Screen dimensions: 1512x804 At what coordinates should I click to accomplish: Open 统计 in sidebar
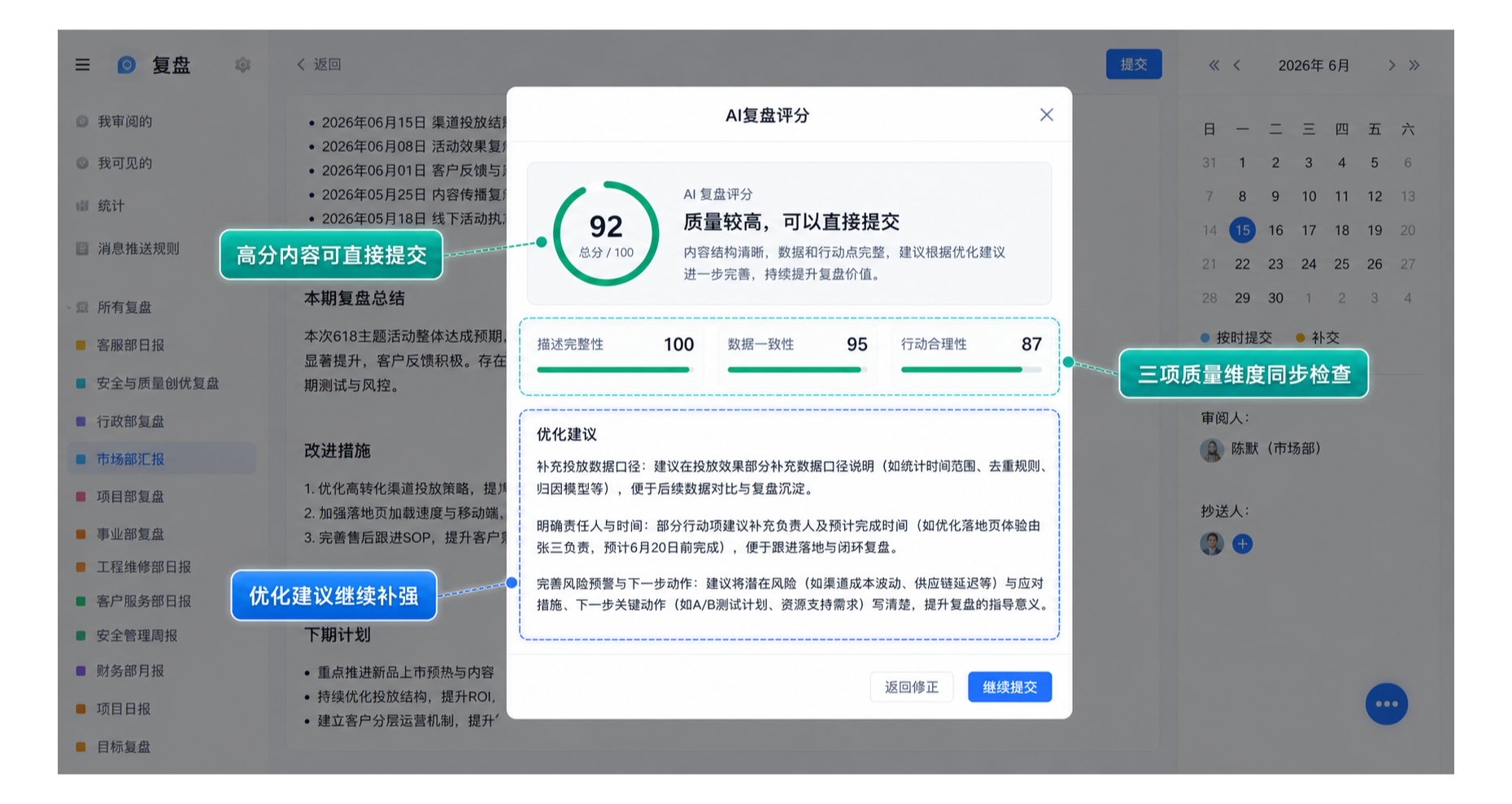coord(111,206)
